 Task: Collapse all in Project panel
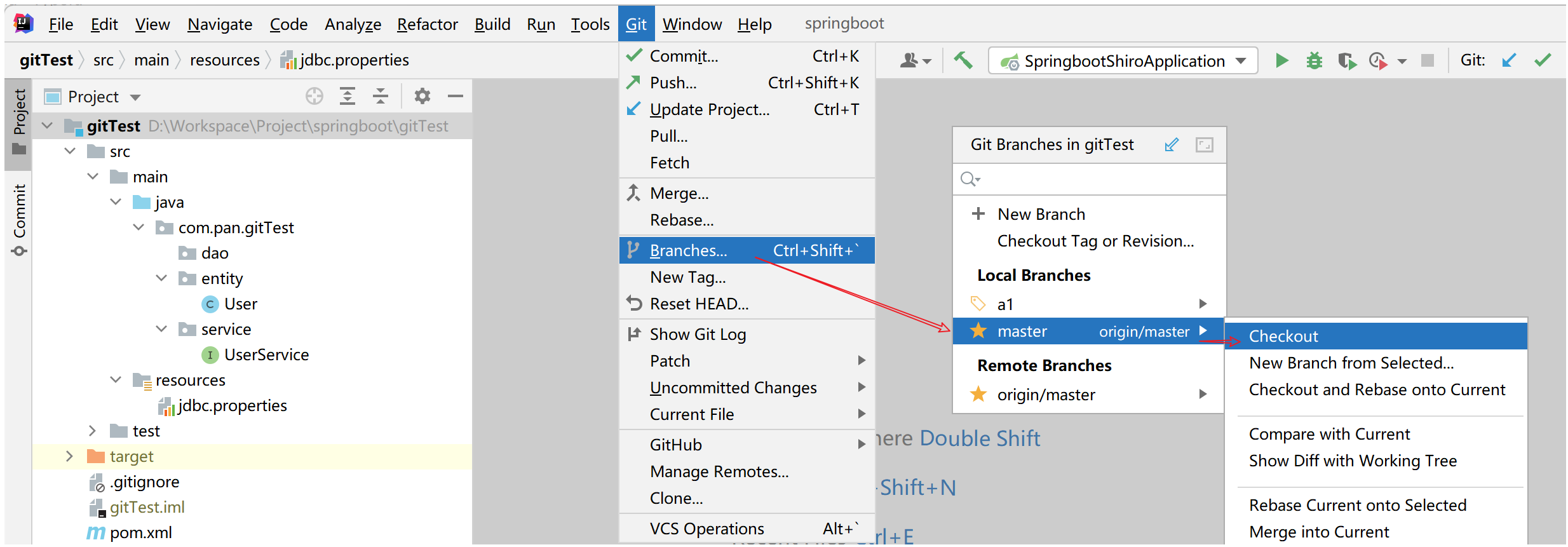381,97
